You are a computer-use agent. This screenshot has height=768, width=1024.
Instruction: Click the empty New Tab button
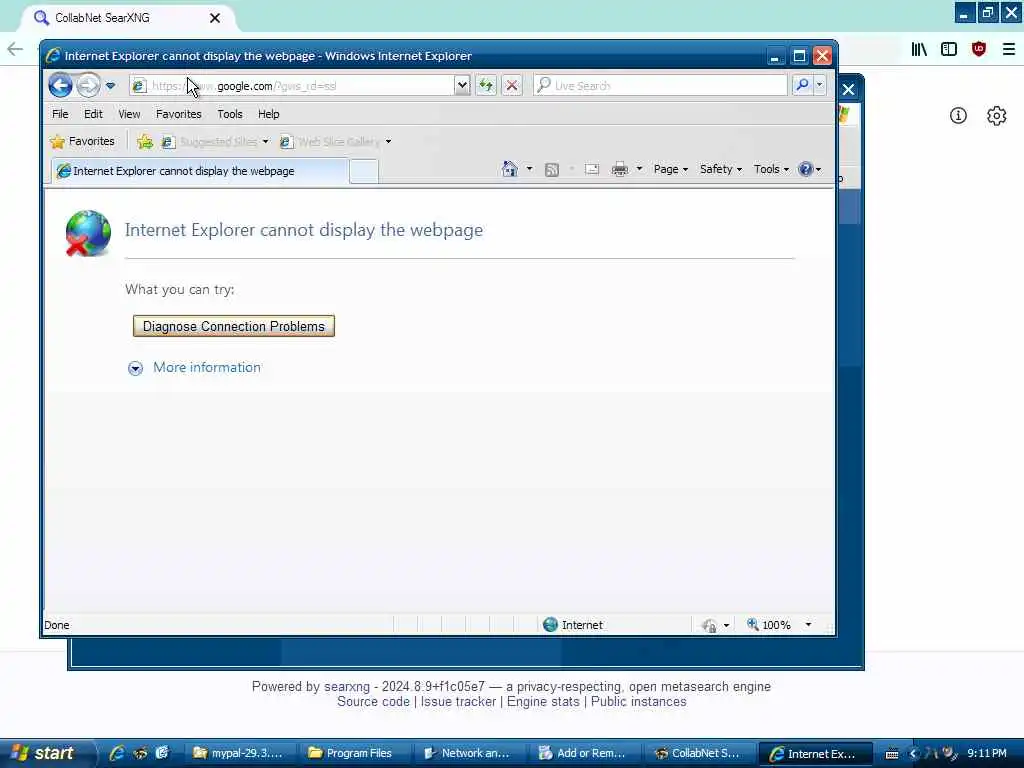(x=364, y=171)
